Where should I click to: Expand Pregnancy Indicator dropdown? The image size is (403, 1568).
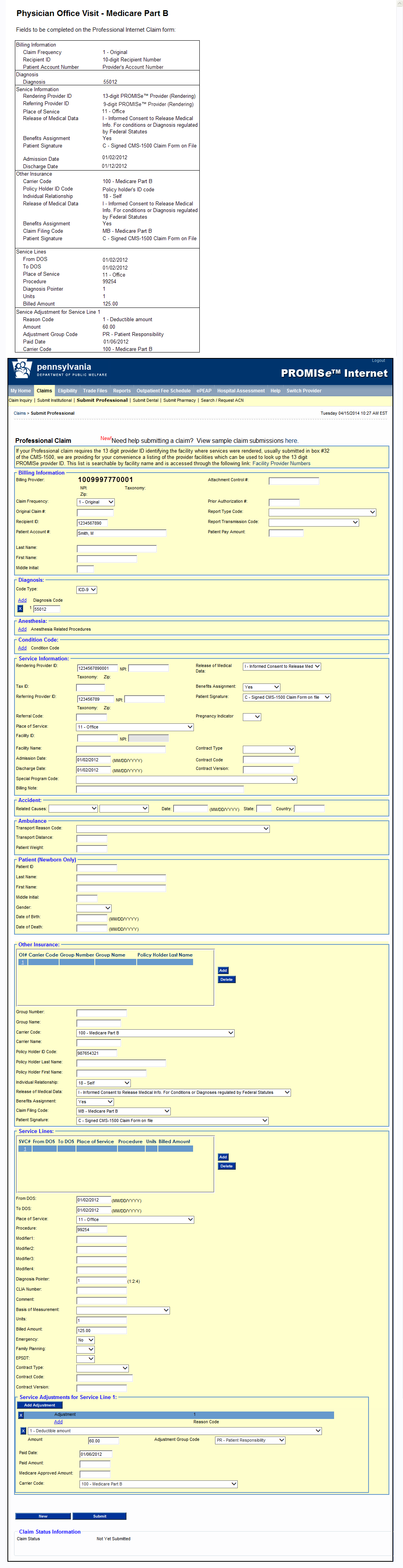(x=252, y=717)
